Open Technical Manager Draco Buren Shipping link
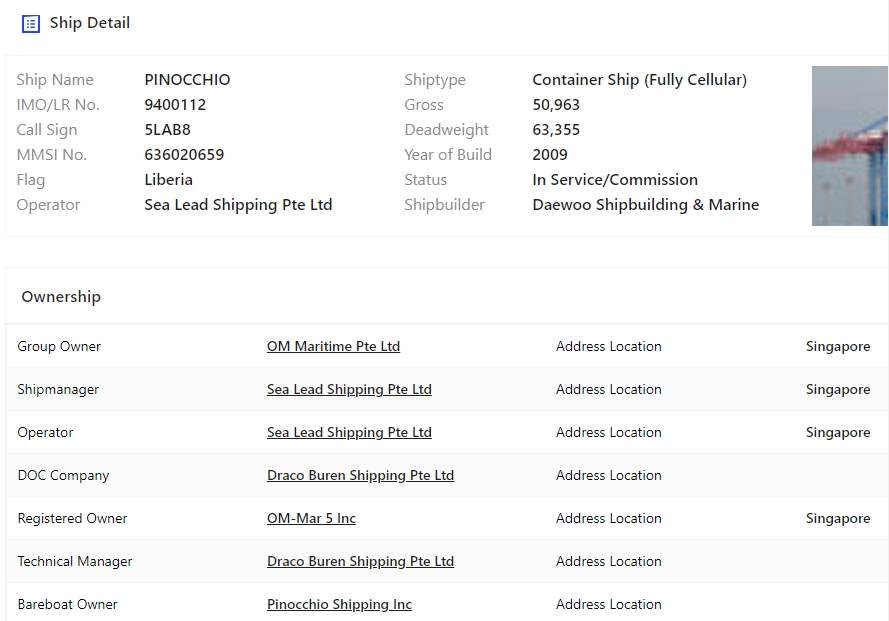Image resolution: width=889 pixels, height=621 pixels. [360, 561]
